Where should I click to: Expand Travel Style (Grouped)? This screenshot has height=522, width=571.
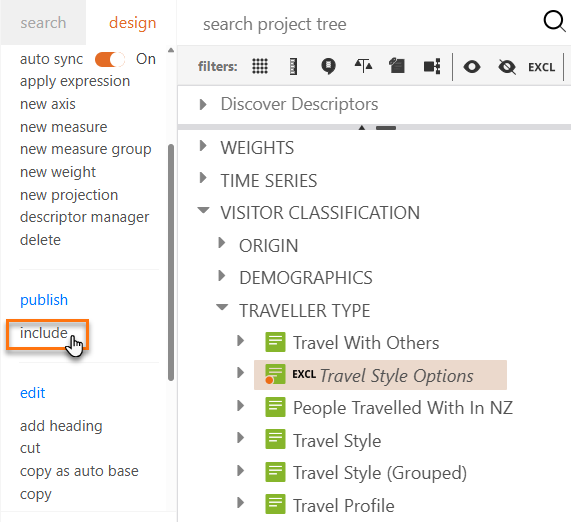[x=240, y=470]
